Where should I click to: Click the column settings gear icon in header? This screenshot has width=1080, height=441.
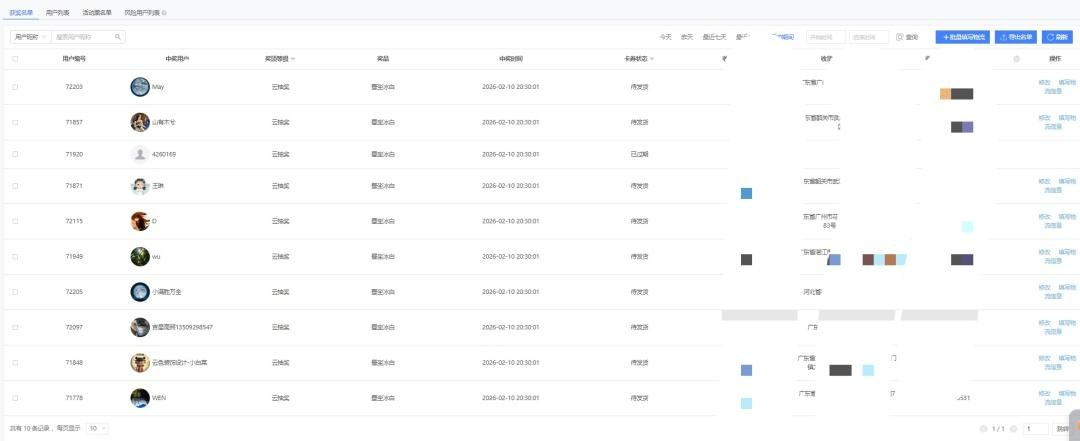tap(1016, 59)
